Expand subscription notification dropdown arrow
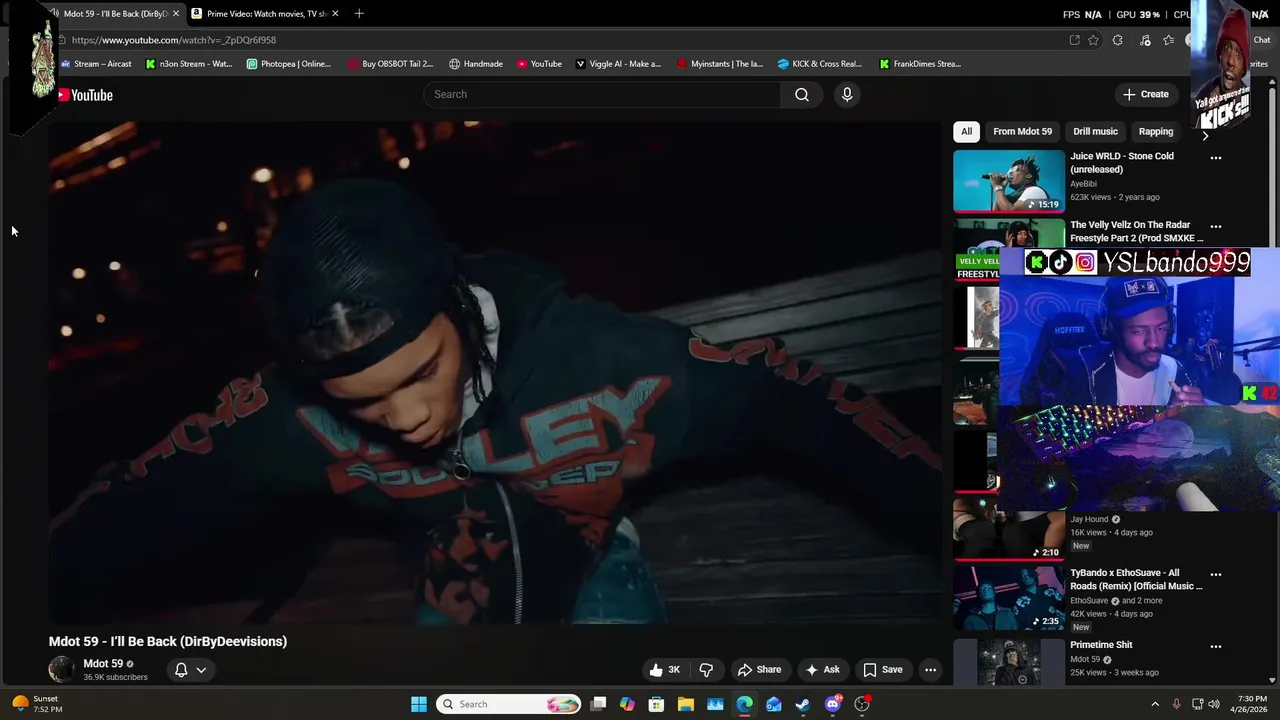Viewport: 1280px width, 720px height. (x=201, y=670)
